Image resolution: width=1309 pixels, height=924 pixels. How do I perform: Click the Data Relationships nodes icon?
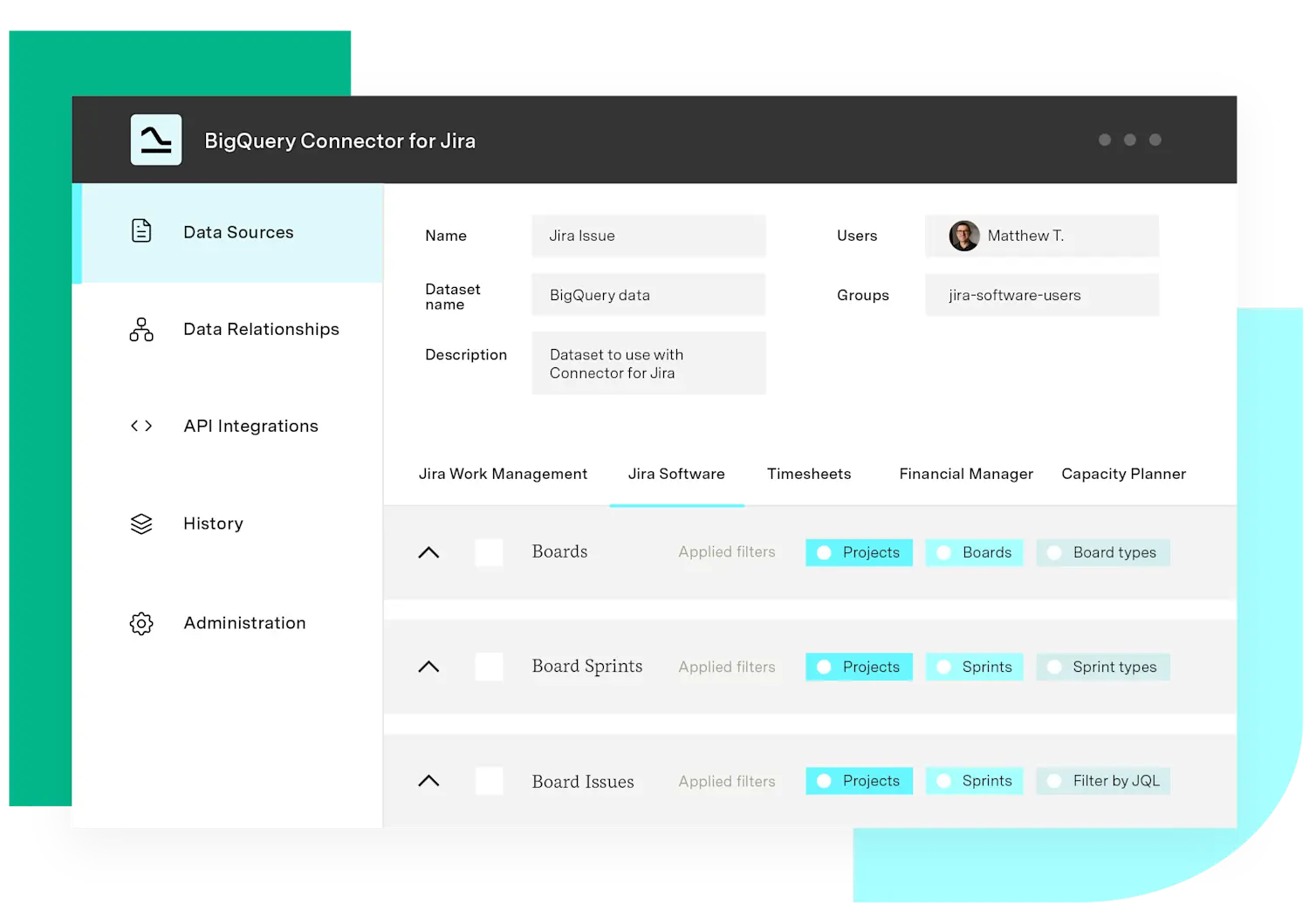141,329
